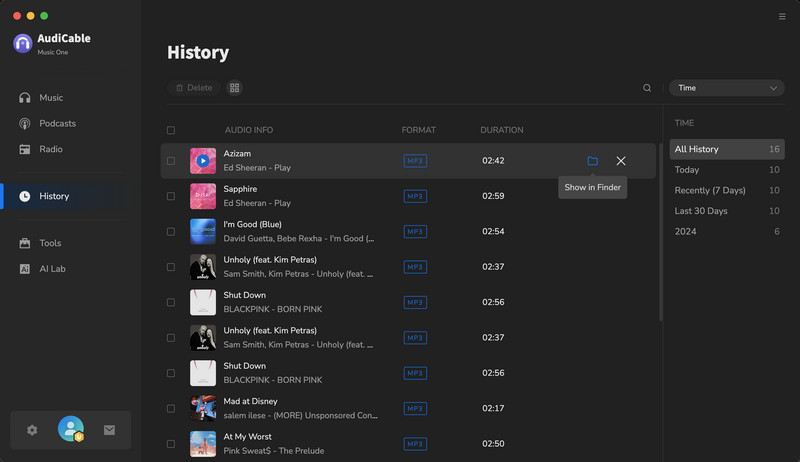Click MP3 badge of Mad at Disney
The width and height of the screenshot is (800, 462).
click(x=415, y=408)
